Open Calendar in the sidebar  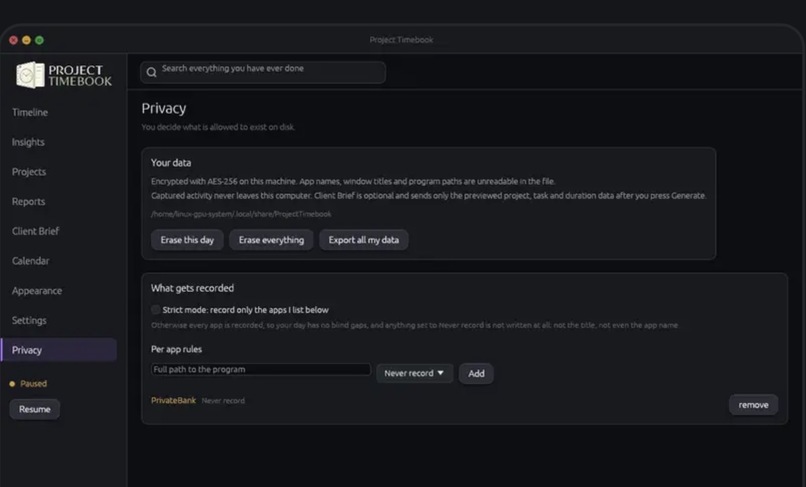30,261
